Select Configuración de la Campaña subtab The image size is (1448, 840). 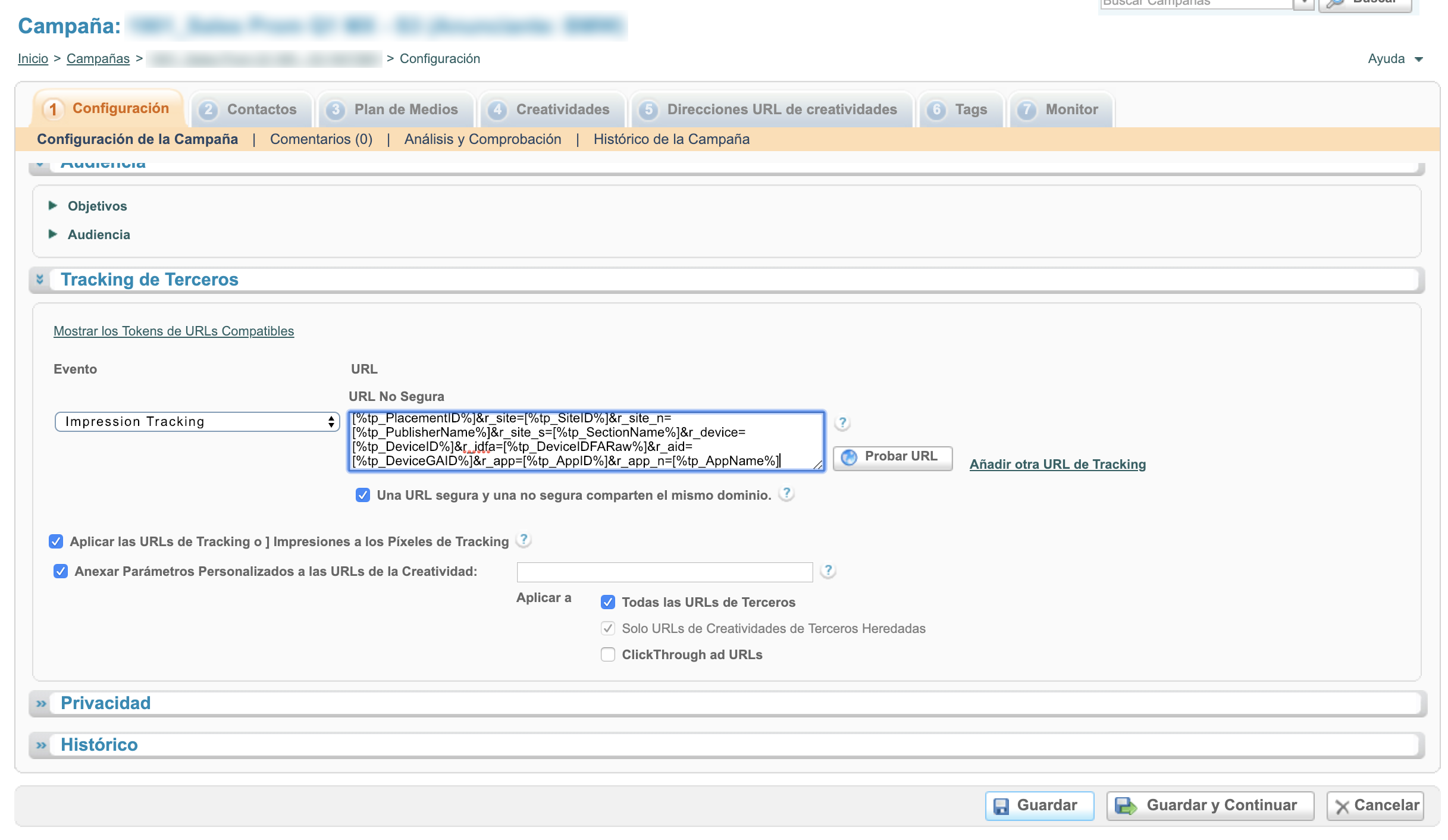137,139
